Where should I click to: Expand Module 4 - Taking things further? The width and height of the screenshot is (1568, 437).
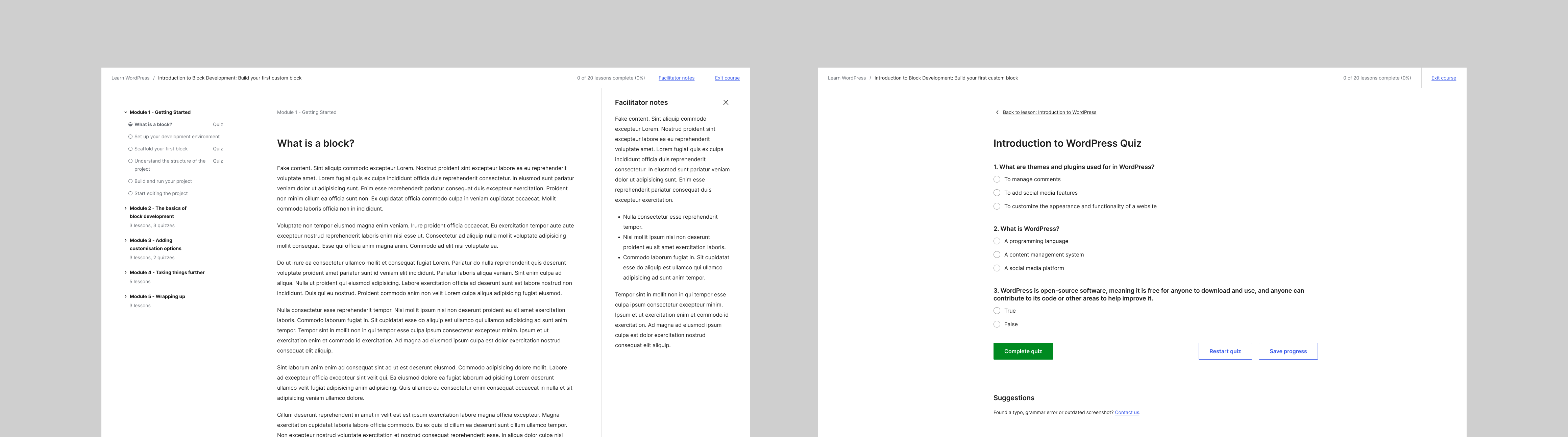[x=126, y=273]
